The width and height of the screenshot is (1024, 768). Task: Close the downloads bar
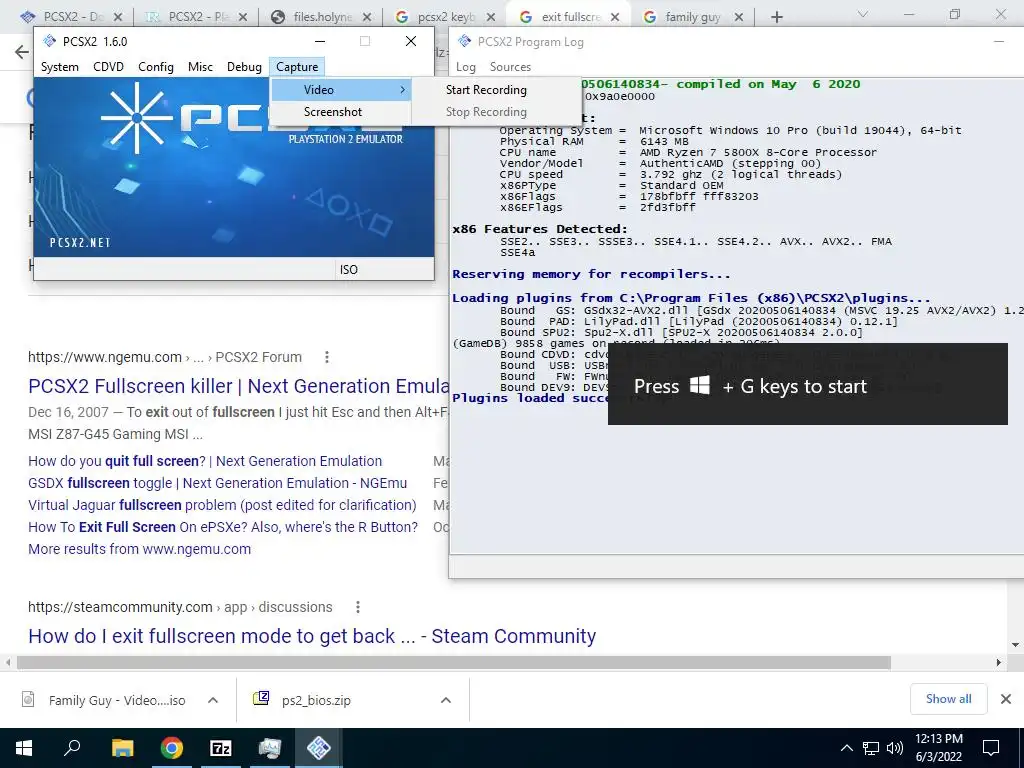tap(1006, 699)
